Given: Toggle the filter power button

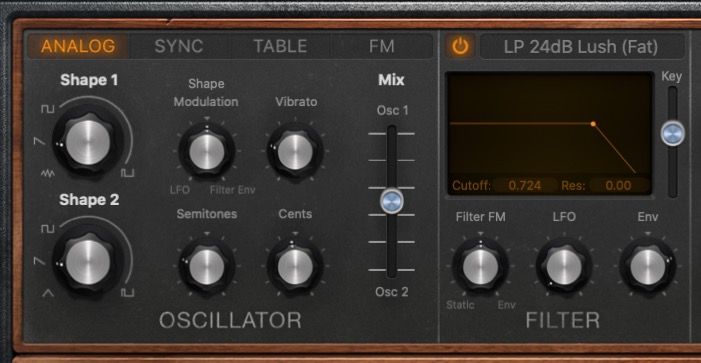Looking at the screenshot, I should [460, 46].
